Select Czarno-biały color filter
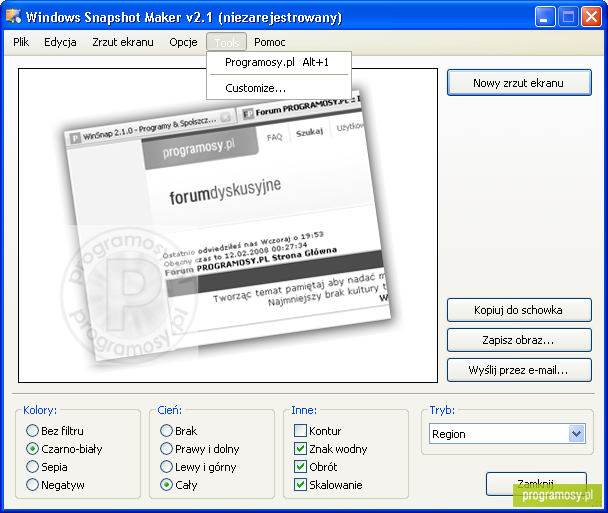The height and width of the screenshot is (513, 608). tap(64, 449)
